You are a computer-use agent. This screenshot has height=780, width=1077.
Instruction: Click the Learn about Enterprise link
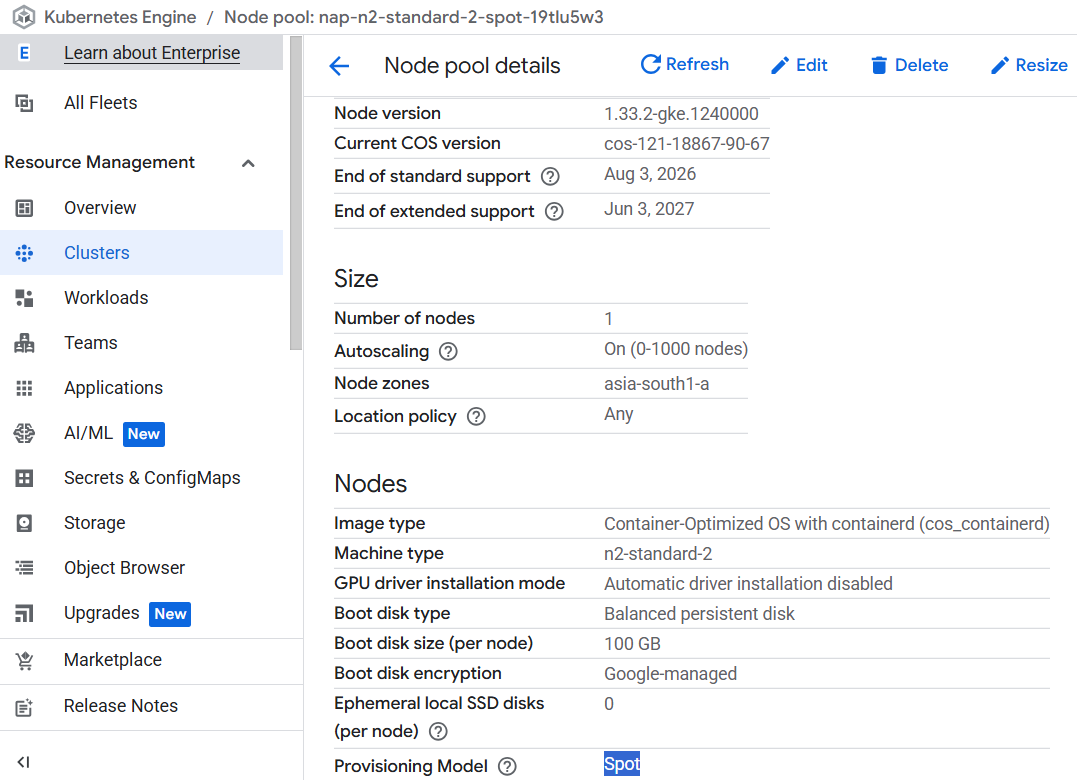coord(152,53)
